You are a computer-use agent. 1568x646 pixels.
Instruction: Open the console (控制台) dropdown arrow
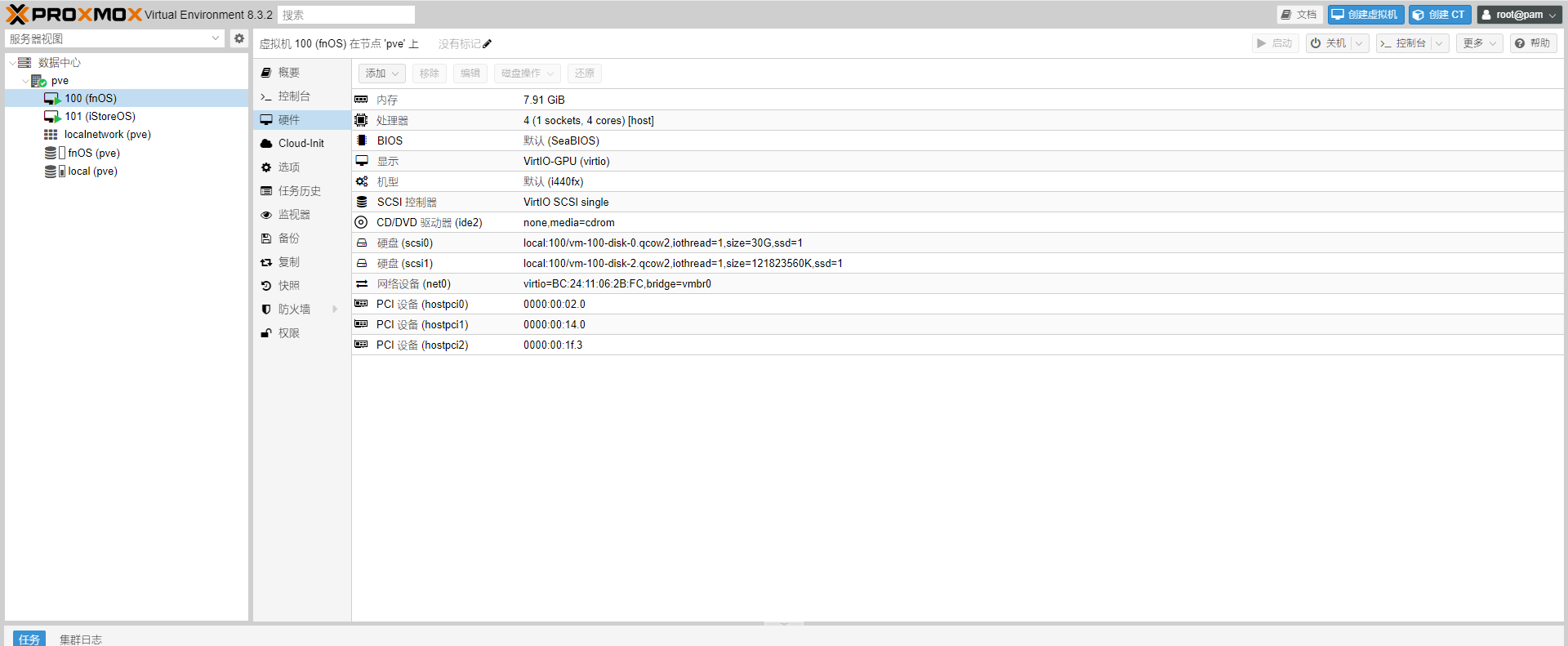(x=1439, y=43)
